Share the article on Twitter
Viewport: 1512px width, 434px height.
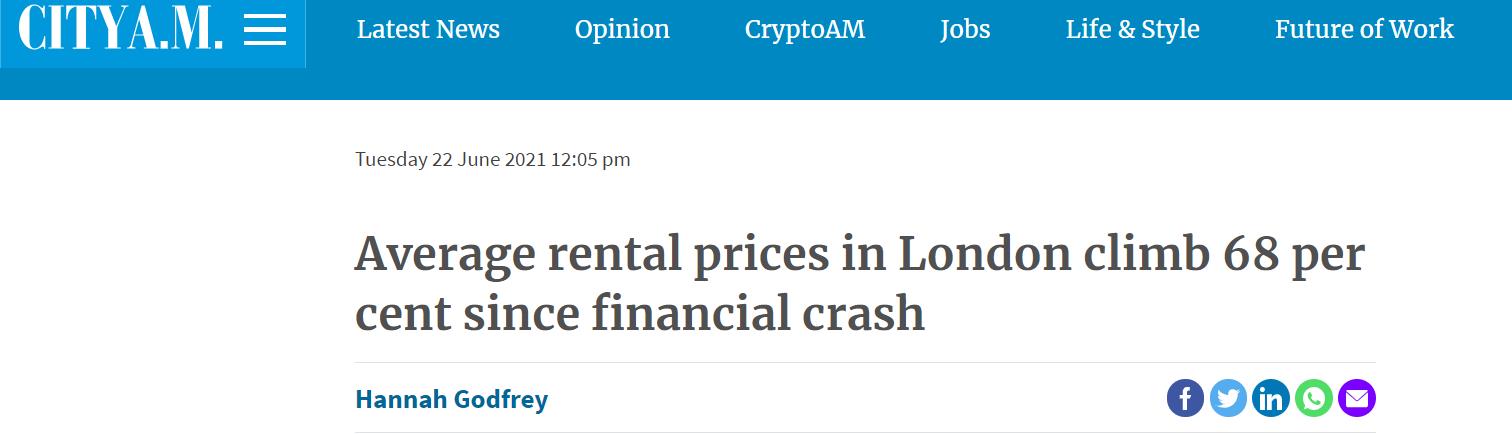(x=1229, y=399)
